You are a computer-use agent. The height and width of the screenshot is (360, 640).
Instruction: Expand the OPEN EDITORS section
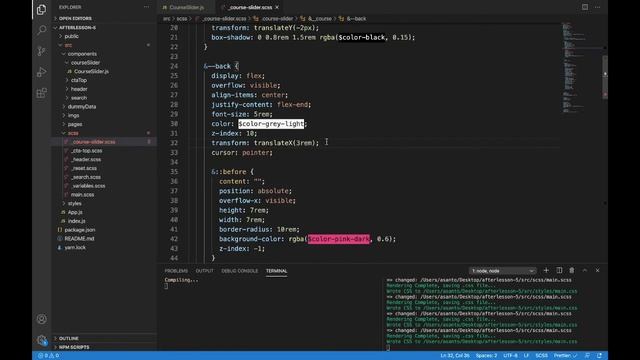click(x=75, y=18)
